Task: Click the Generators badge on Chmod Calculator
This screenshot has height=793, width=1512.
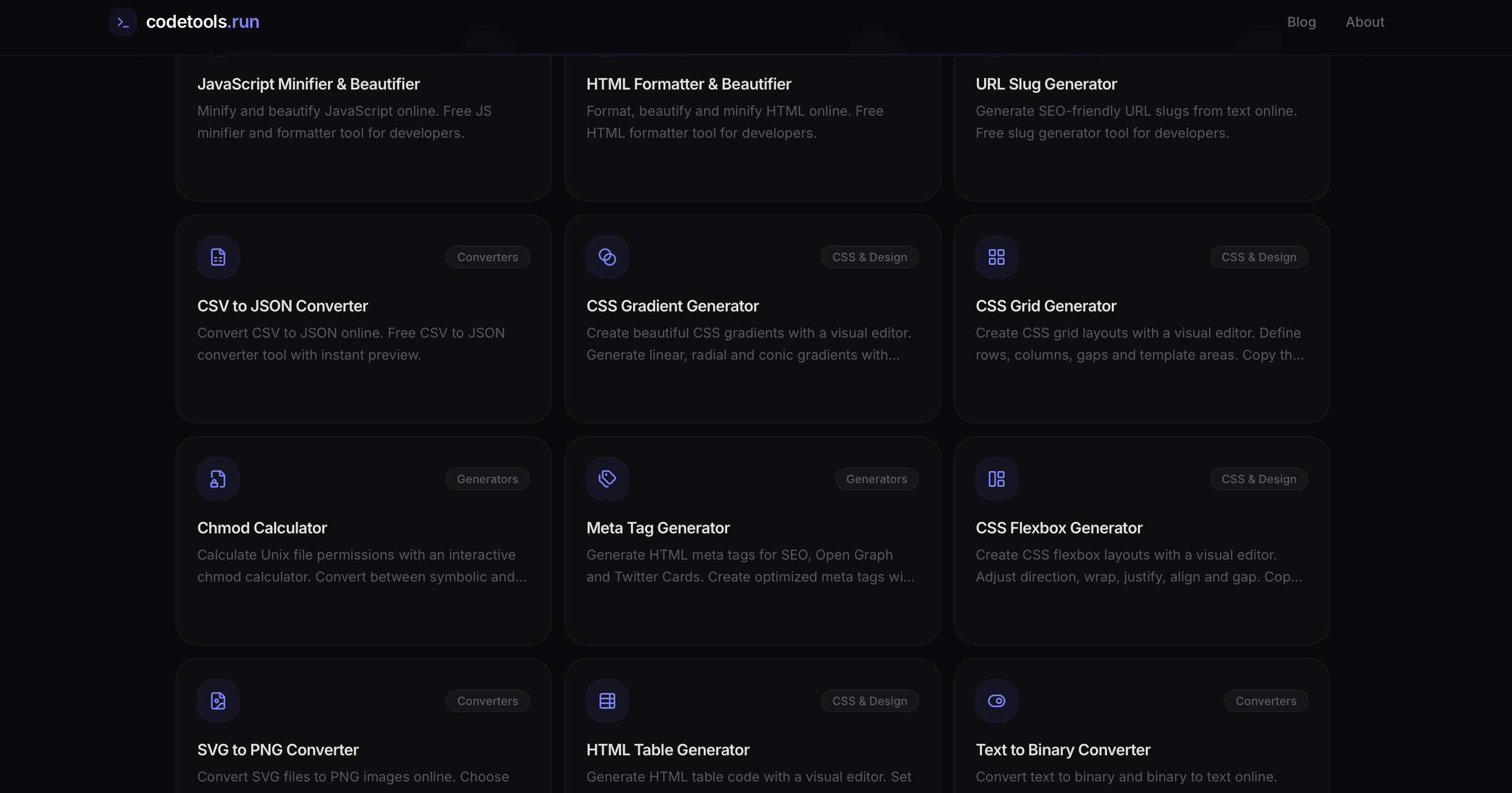Action: [487, 479]
